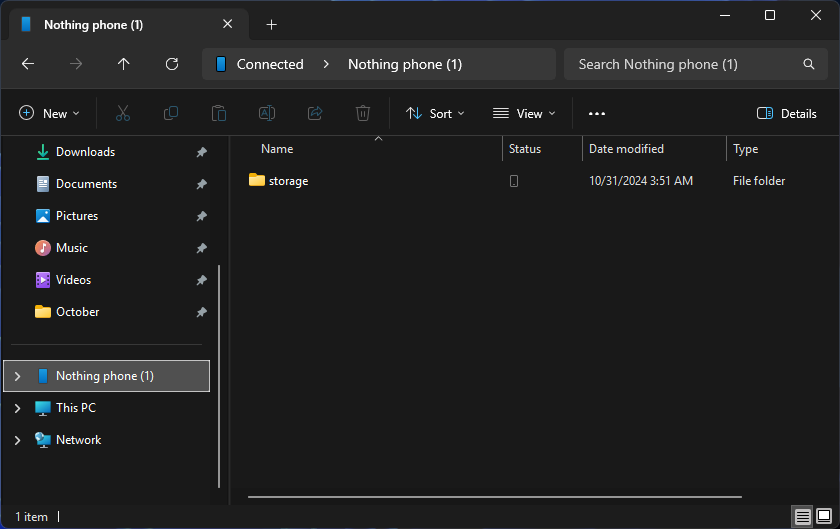Refresh the current folder view
The height and width of the screenshot is (529, 840).
pyautogui.click(x=172, y=64)
